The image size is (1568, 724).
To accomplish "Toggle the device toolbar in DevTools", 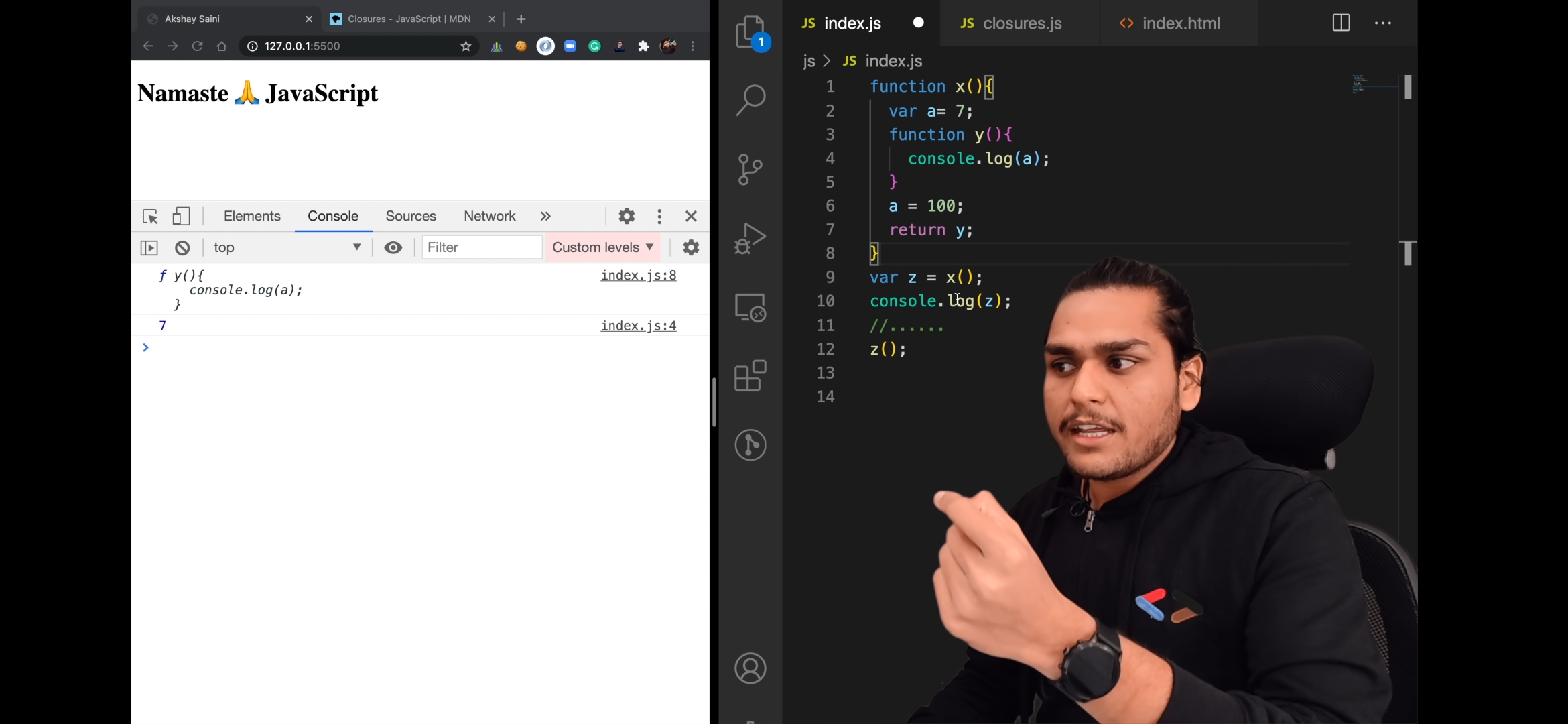I will click(x=181, y=216).
